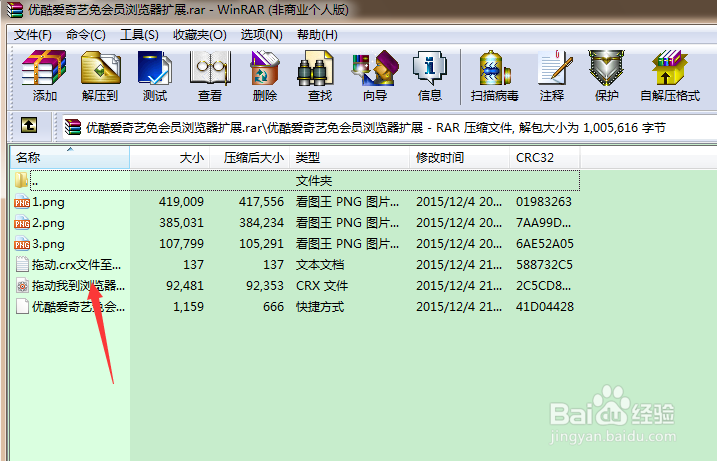This screenshot has height=461, width=717.
Task: Open the 帮助(H) menu
Action: (x=317, y=35)
